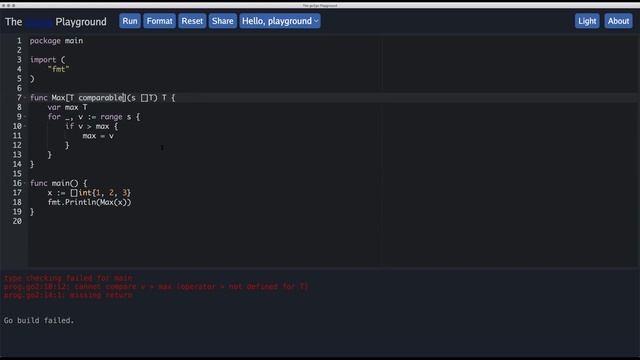Click 'max = v' assignment line
Screen dimensions: 640x360
(98, 136)
